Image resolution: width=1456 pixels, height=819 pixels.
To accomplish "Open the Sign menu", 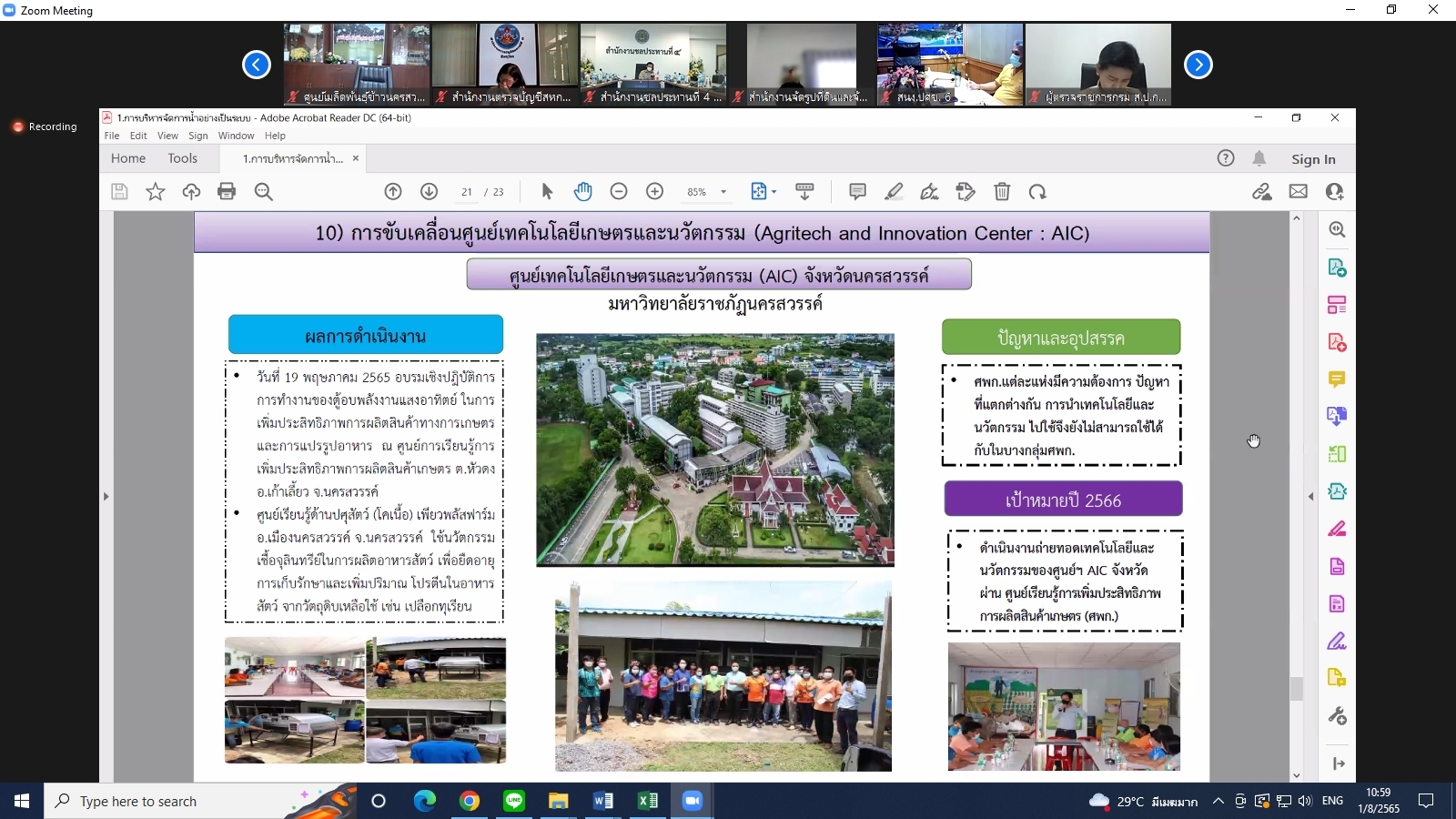I will click(x=198, y=136).
